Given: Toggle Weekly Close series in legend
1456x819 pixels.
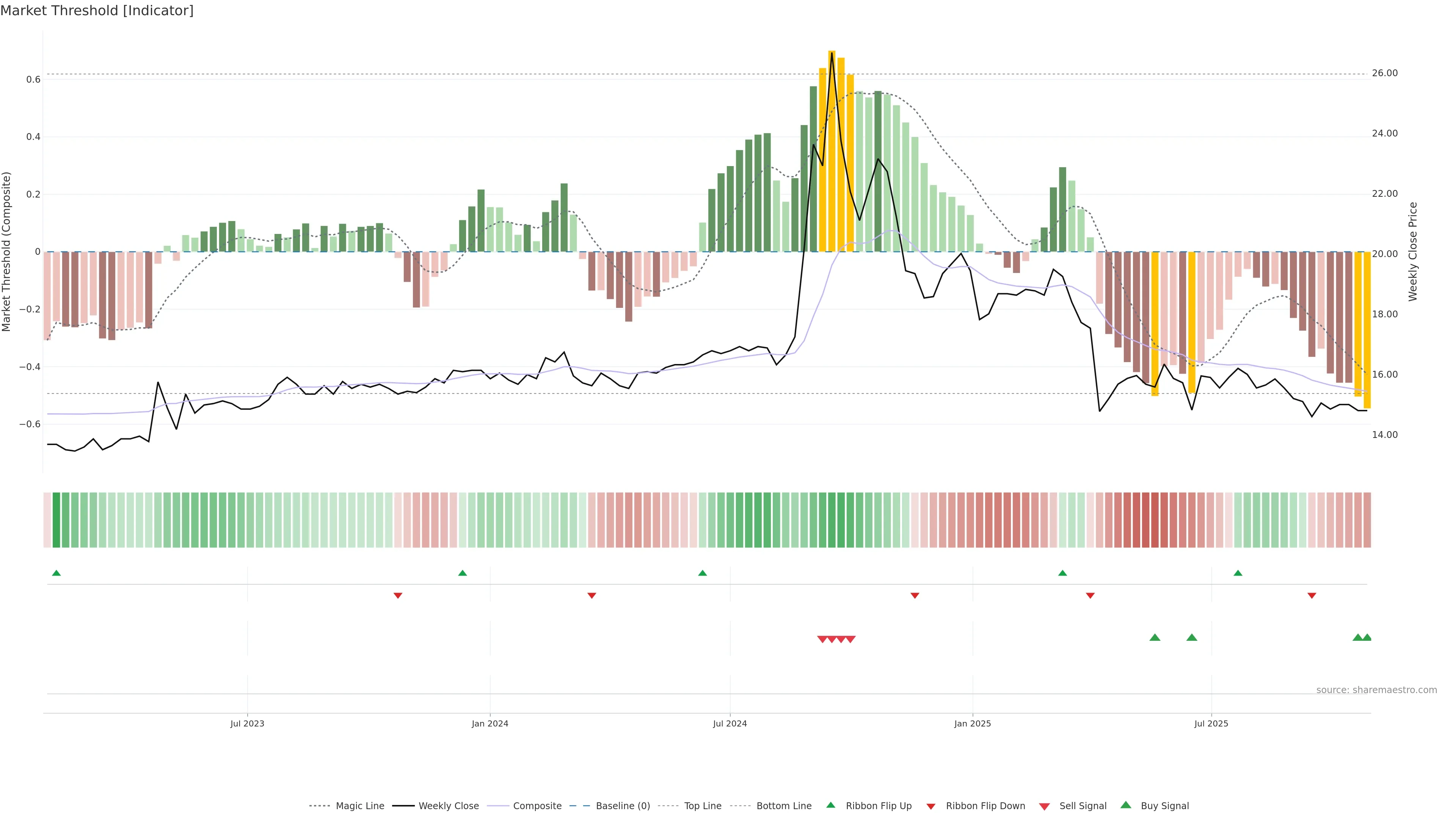Looking at the screenshot, I should click(448, 806).
